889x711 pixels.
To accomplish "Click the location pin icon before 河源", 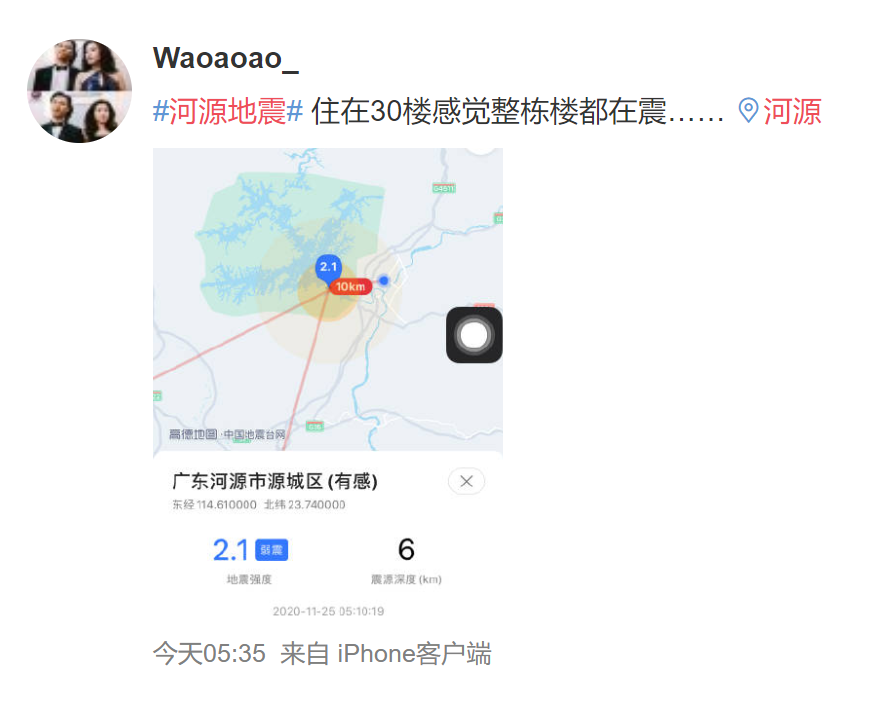I will click(748, 111).
